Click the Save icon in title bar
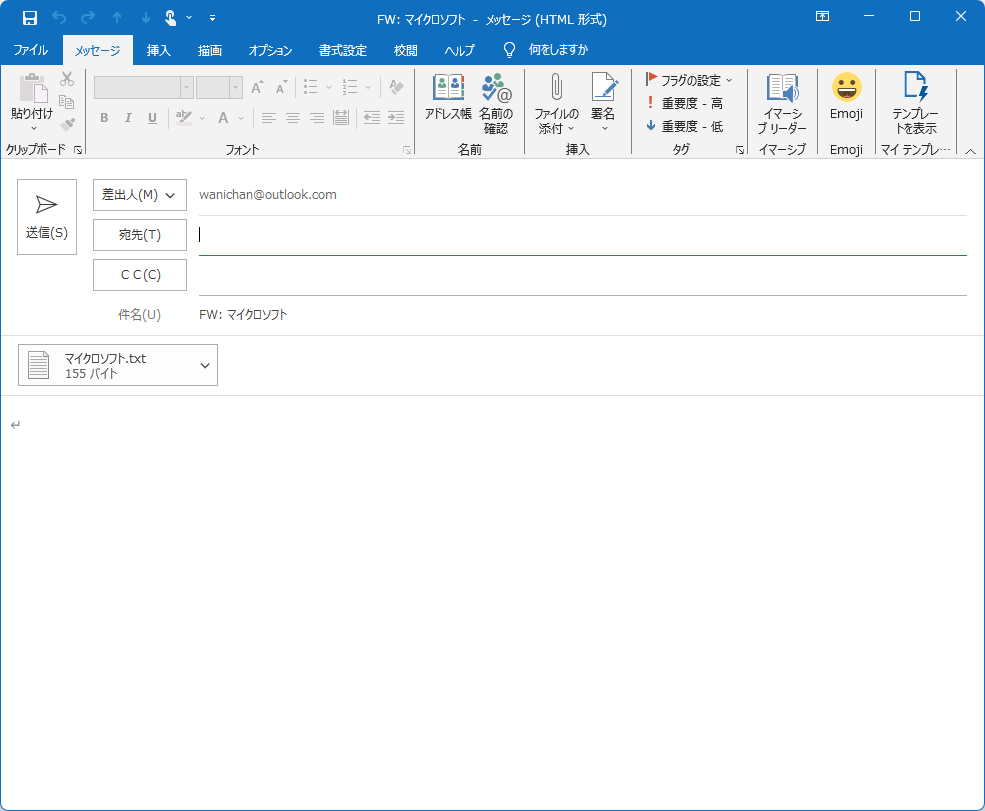Viewport: 985px width, 811px height. [30, 18]
